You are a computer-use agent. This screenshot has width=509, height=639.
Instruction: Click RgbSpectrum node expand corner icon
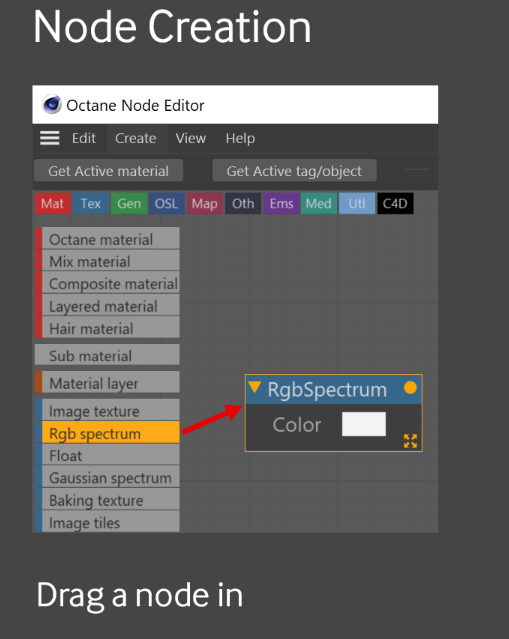[410, 441]
